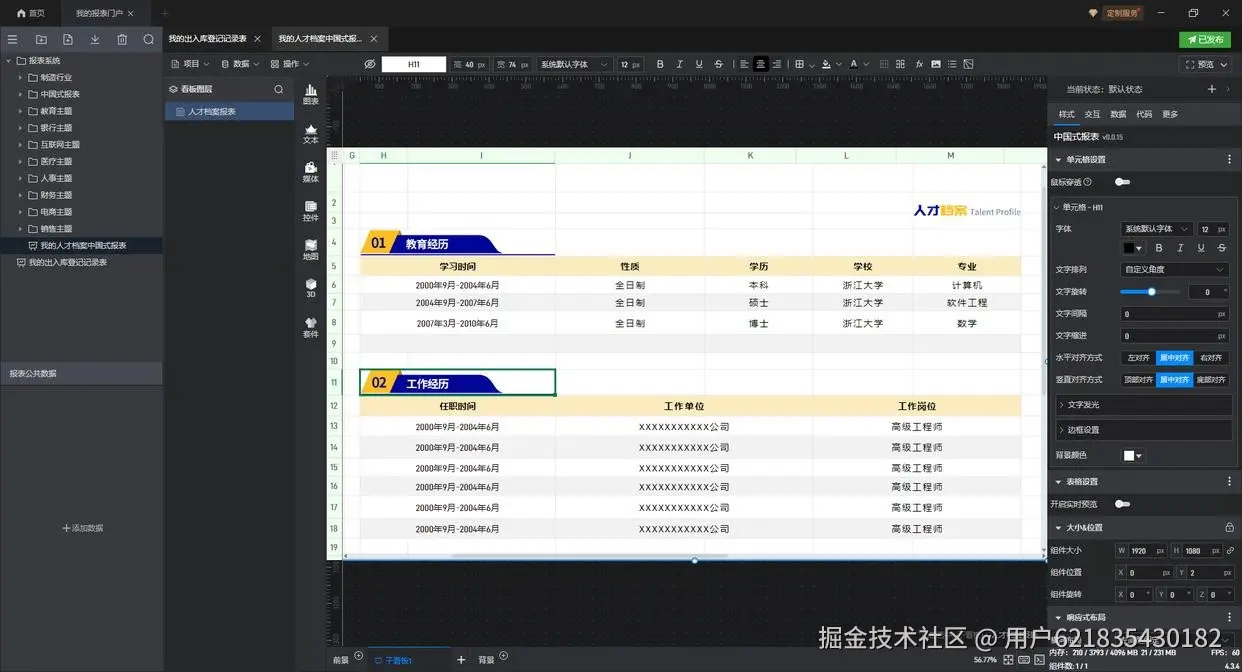The height and width of the screenshot is (672, 1242).
Task: Add a new state with plus icon
Action: click(x=1212, y=89)
